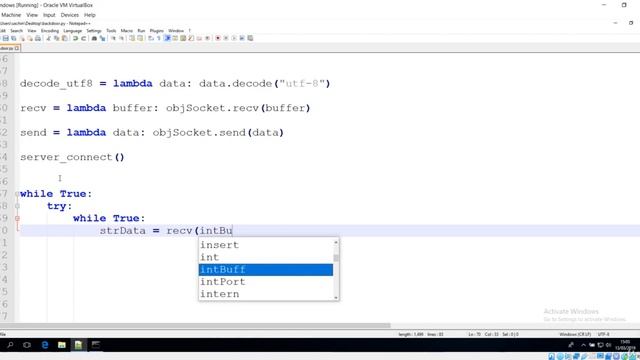Open VirtualBox Machine menu

coord(11,15)
